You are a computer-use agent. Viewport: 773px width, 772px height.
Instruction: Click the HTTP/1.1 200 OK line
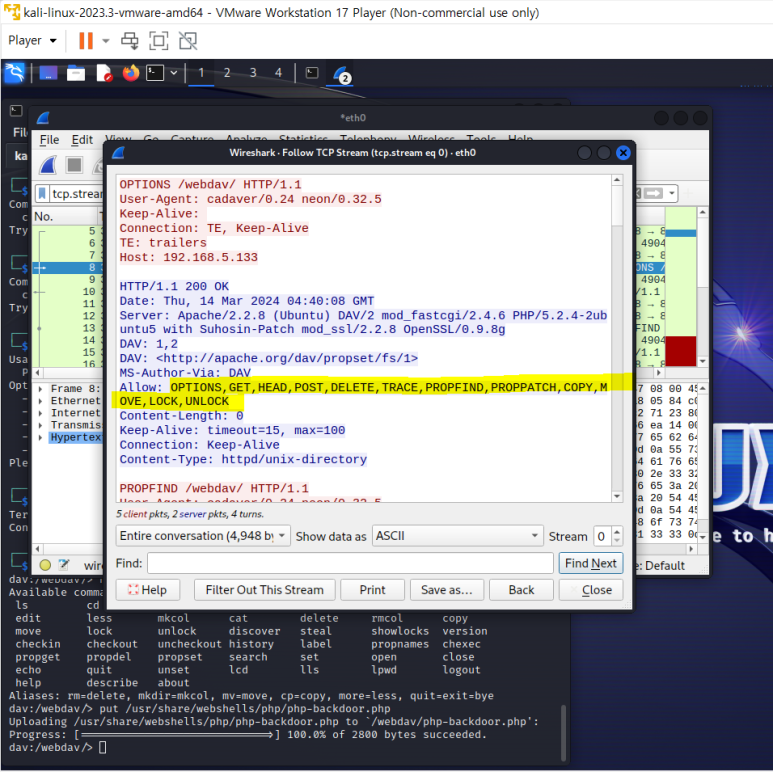click(174, 286)
